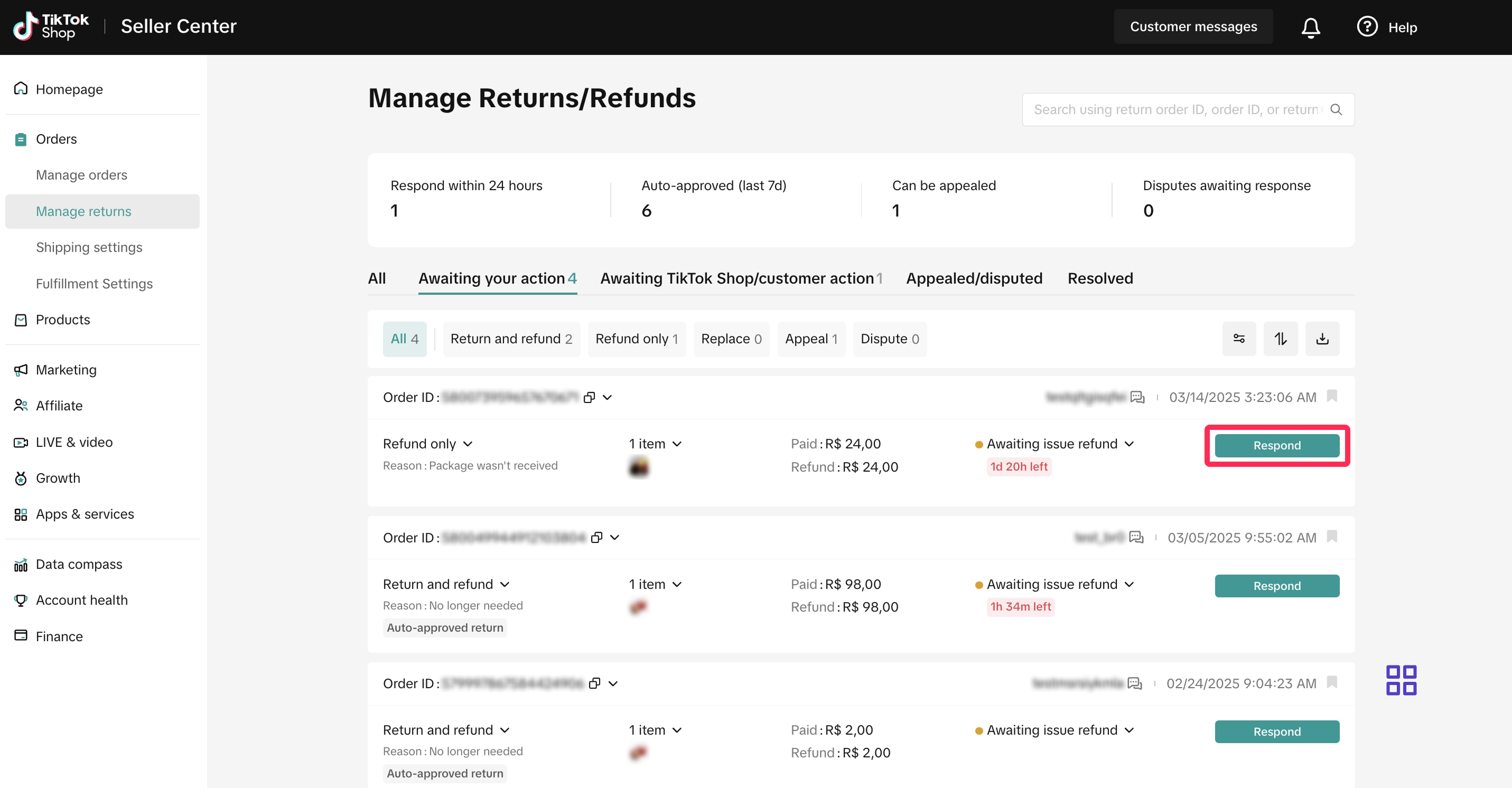Select the Return and refund filter chip
1512x788 pixels.
(x=511, y=339)
